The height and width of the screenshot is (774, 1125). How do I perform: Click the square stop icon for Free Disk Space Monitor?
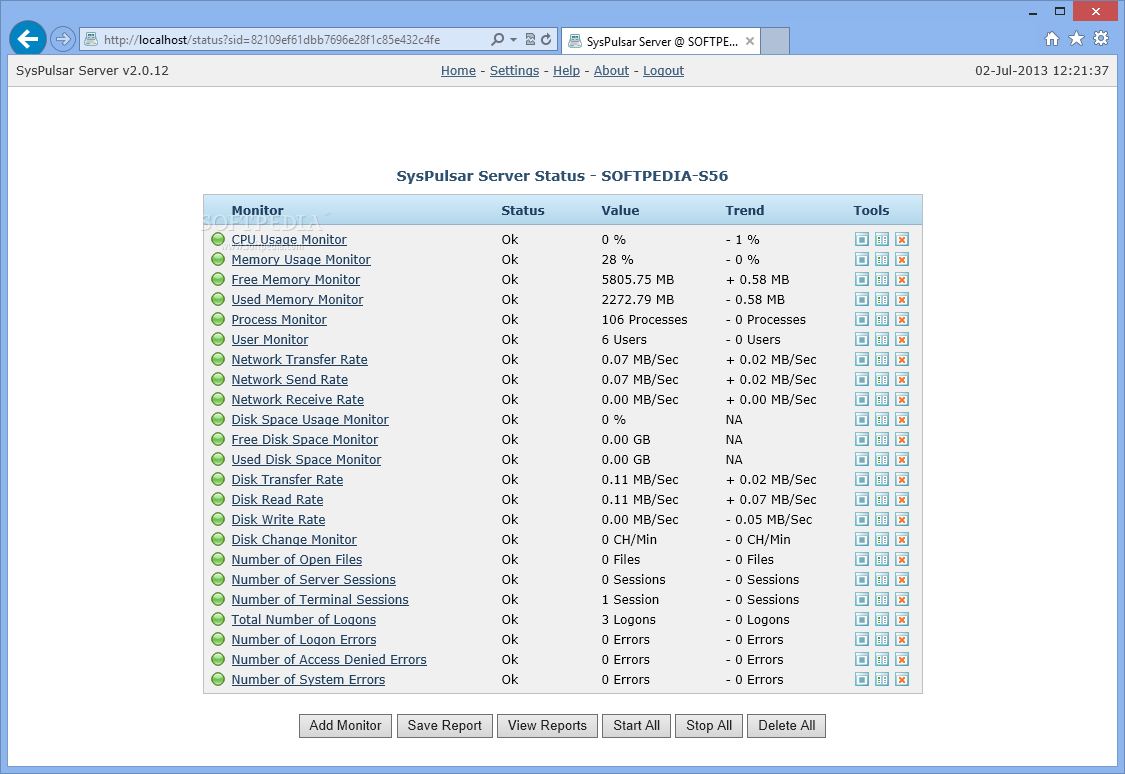[862, 440]
